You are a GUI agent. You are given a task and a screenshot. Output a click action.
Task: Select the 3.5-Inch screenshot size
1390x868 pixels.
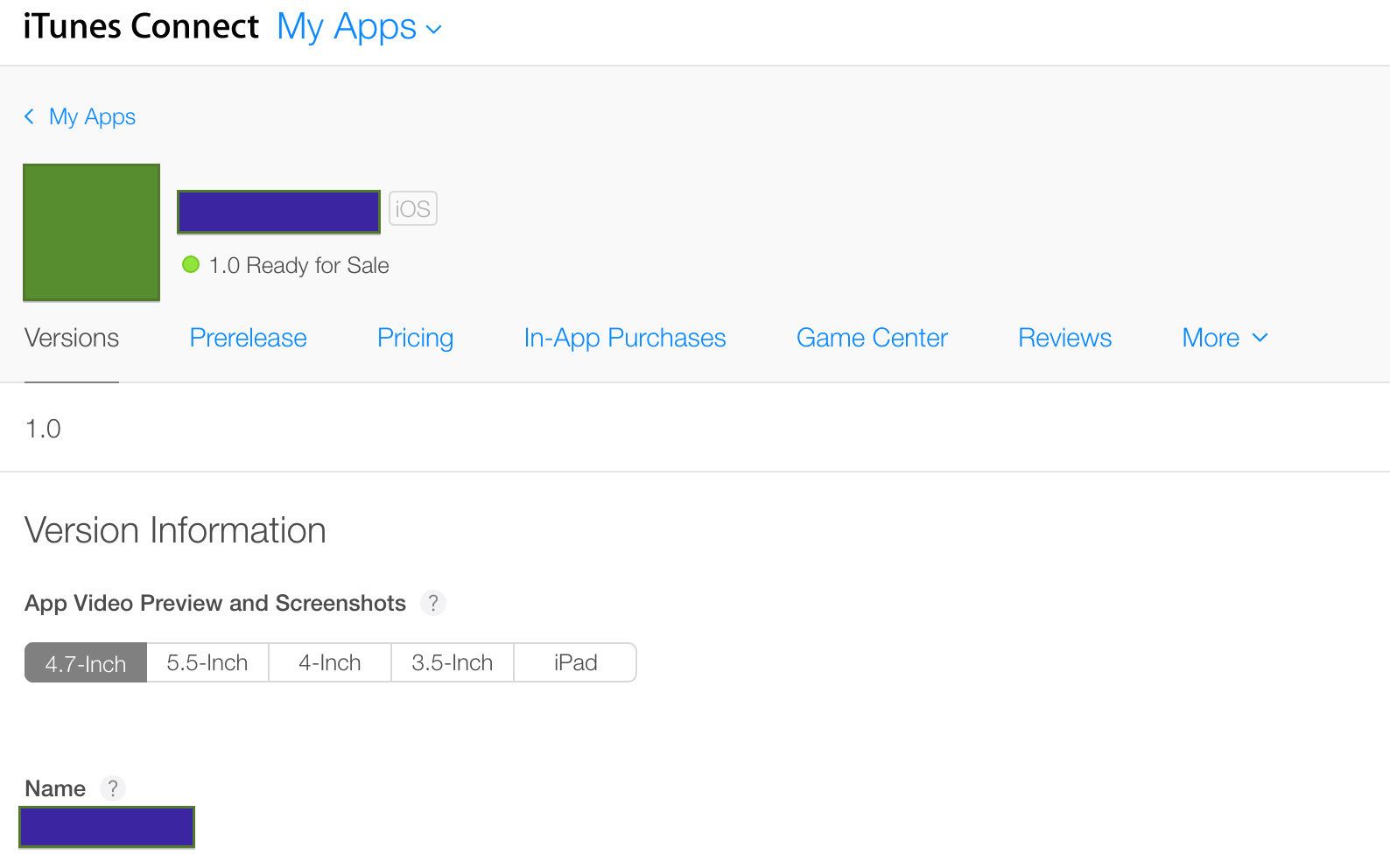453,663
